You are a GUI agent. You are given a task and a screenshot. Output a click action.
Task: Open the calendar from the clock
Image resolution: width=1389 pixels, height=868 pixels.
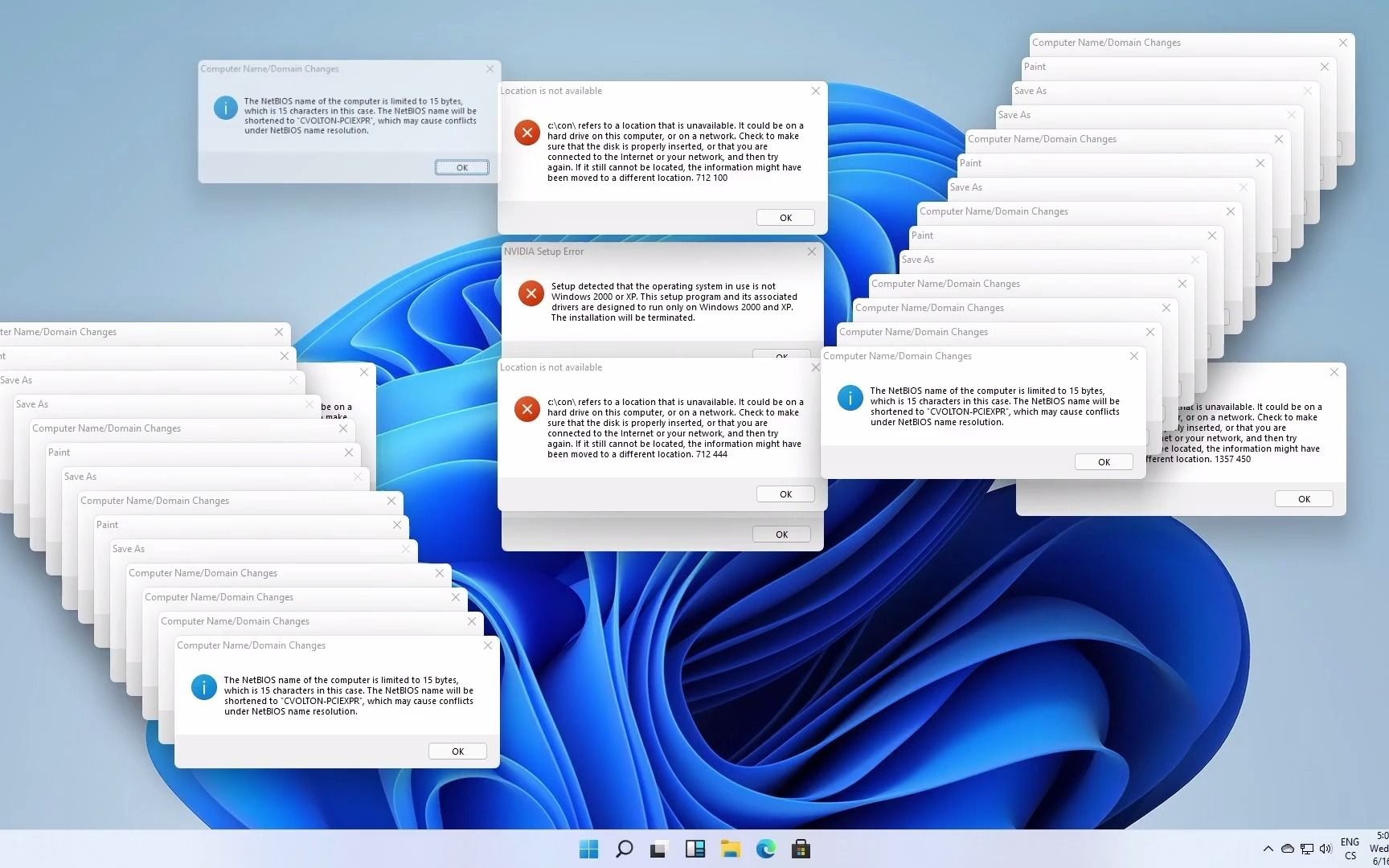tap(1378, 849)
